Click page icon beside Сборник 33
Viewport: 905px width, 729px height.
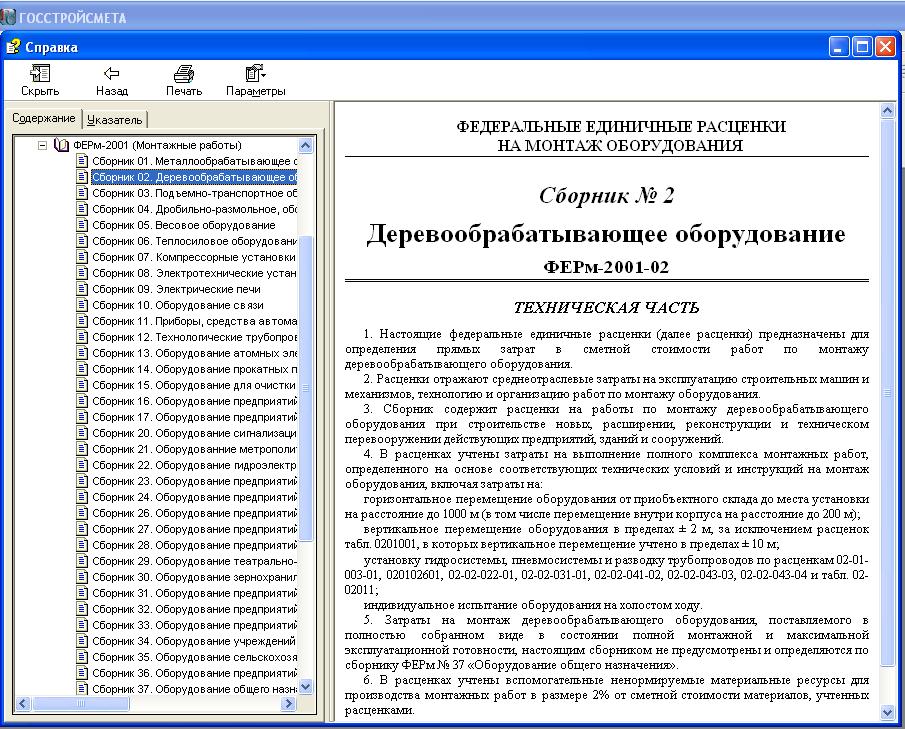(83, 625)
